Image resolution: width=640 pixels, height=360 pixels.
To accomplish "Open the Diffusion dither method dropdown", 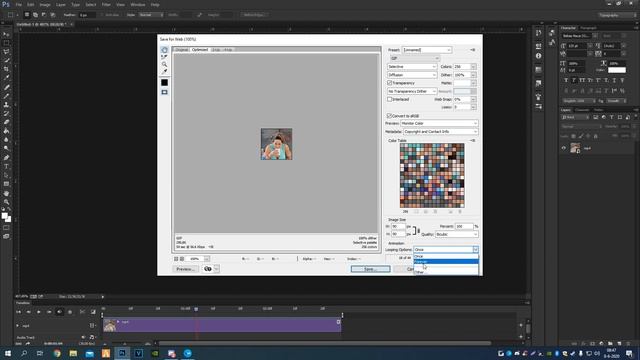I will (x=412, y=75).
